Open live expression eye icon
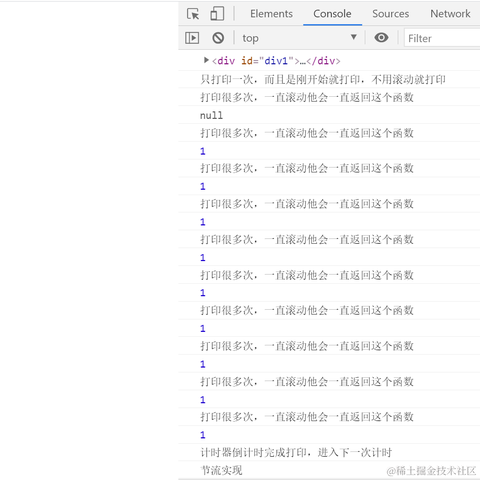480x480 pixels. [x=381, y=38]
